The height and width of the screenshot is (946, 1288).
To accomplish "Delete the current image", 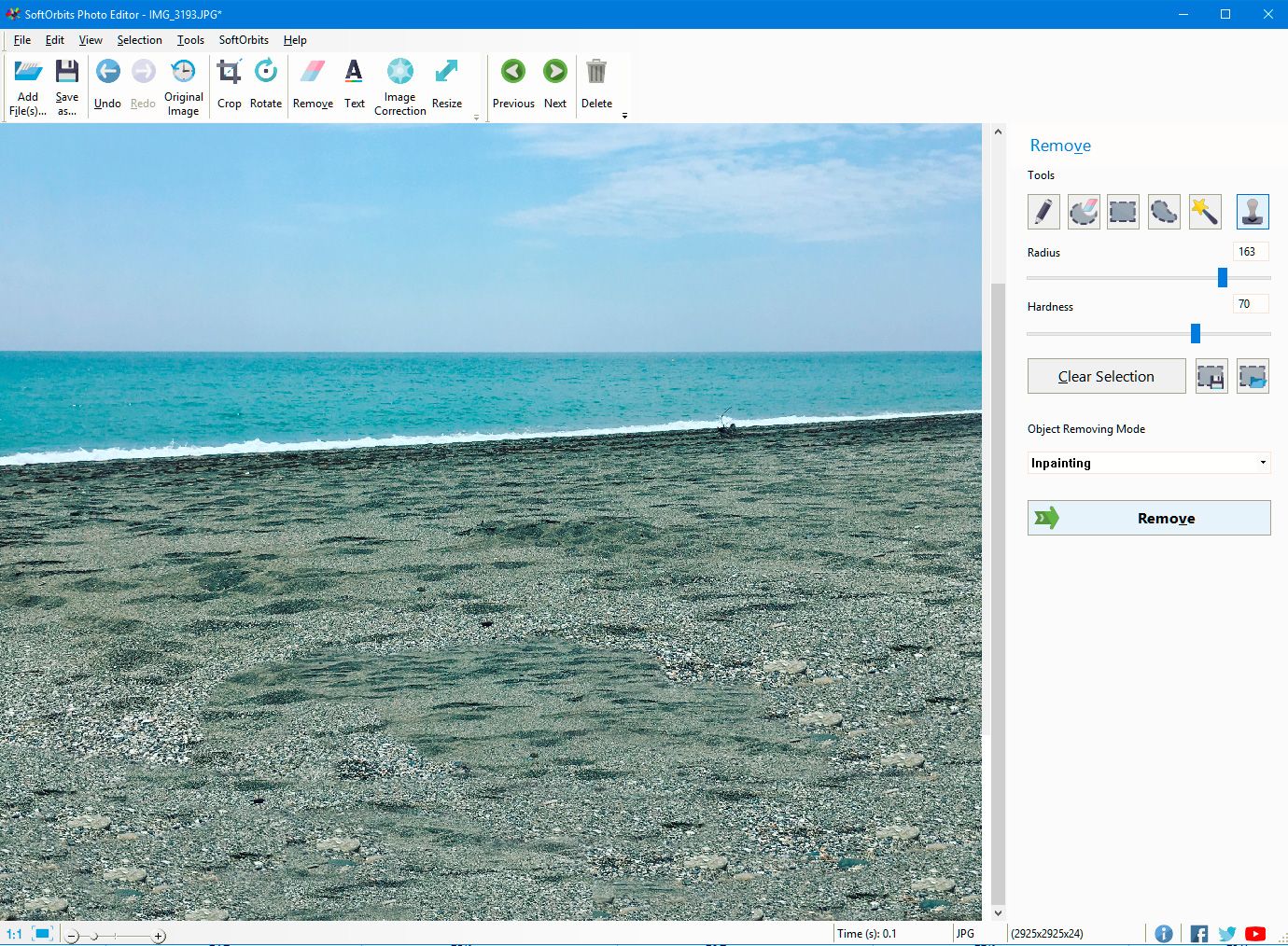I will click(596, 86).
